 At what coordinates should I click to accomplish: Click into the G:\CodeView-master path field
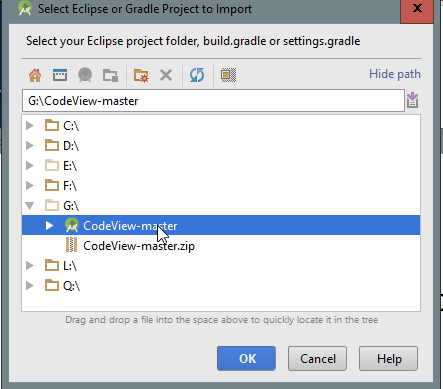click(213, 101)
